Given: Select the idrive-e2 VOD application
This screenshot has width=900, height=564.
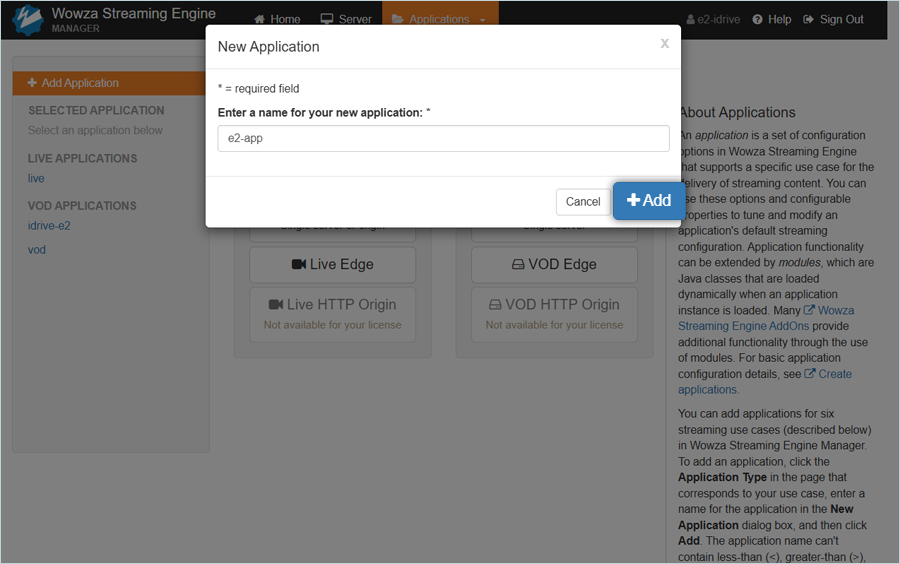Looking at the screenshot, I should (49, 226).
